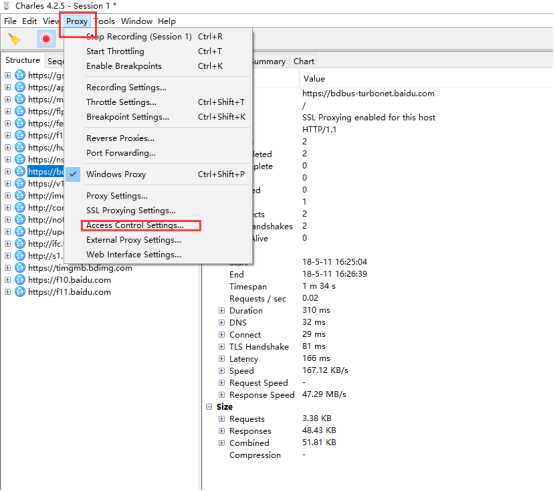This screenshot has height=491, width=554.
Task: Expand the Latency row
Action: coord(222,359)
